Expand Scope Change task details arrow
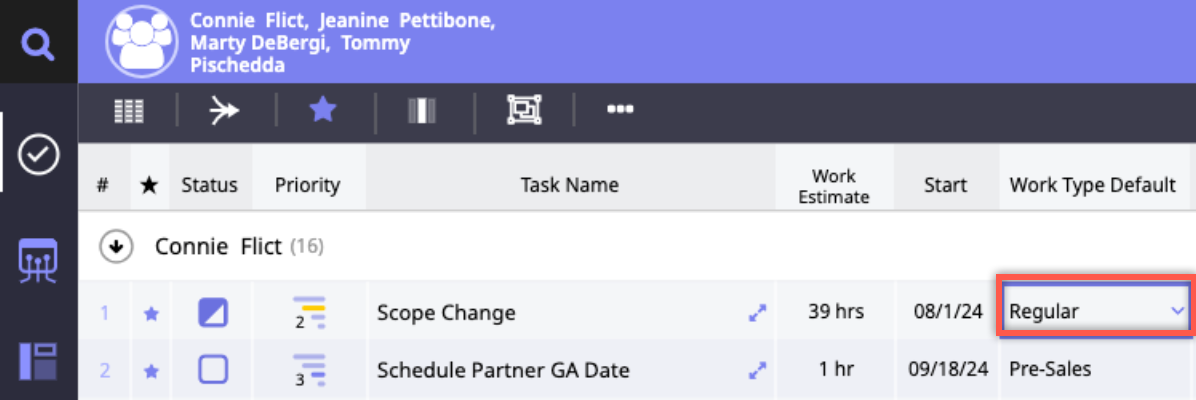 tap(757, 313)
